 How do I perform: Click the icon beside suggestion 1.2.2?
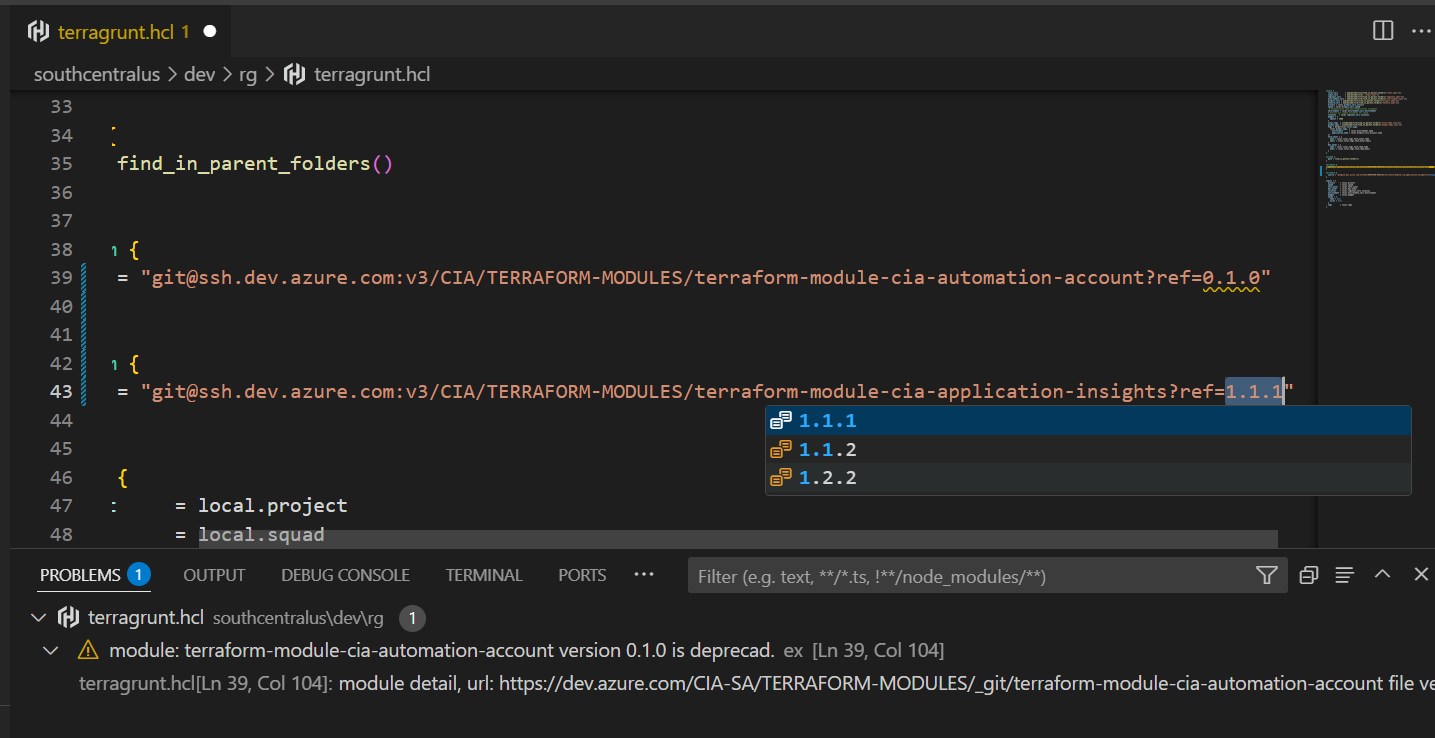[782, 477]
